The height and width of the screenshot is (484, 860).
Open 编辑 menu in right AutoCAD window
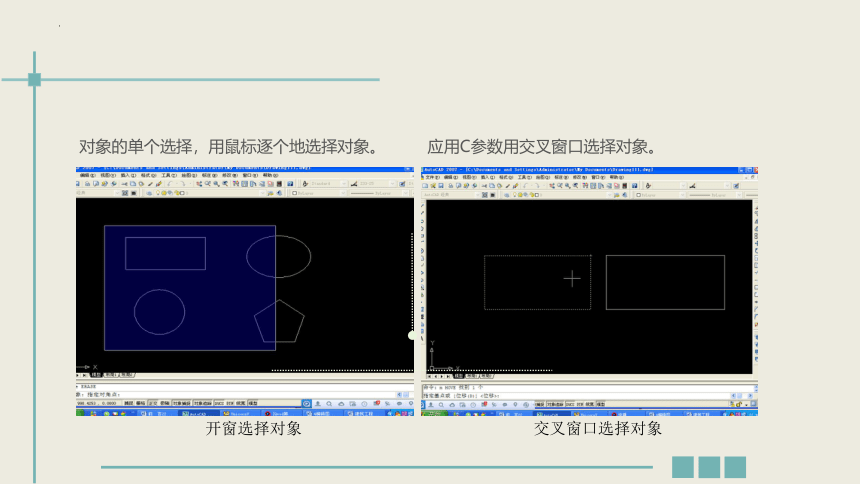coord(451,177)
